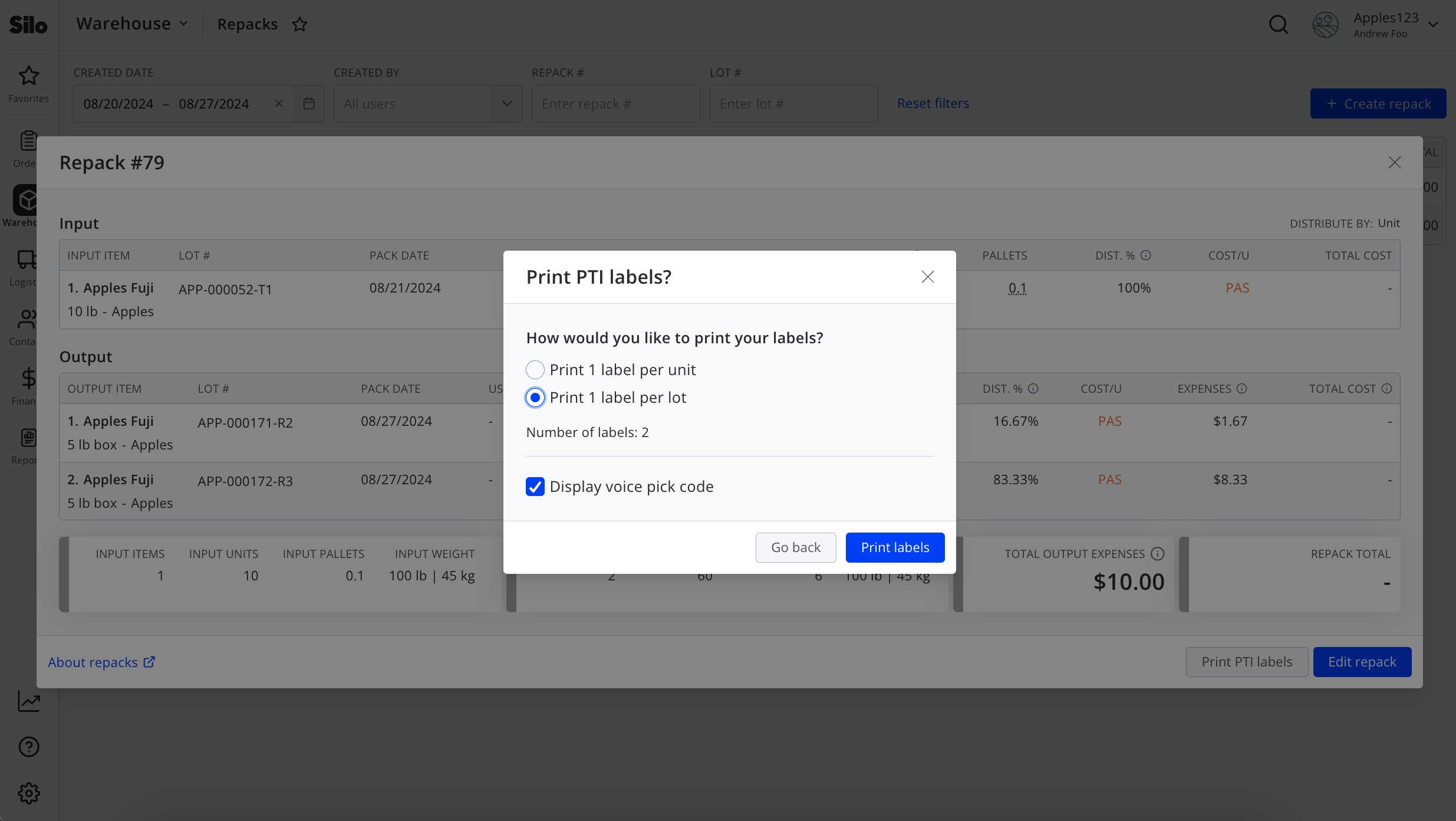Open the calendar date picker icon
This screenshot has width=1456, height=821.
[309, 104]
